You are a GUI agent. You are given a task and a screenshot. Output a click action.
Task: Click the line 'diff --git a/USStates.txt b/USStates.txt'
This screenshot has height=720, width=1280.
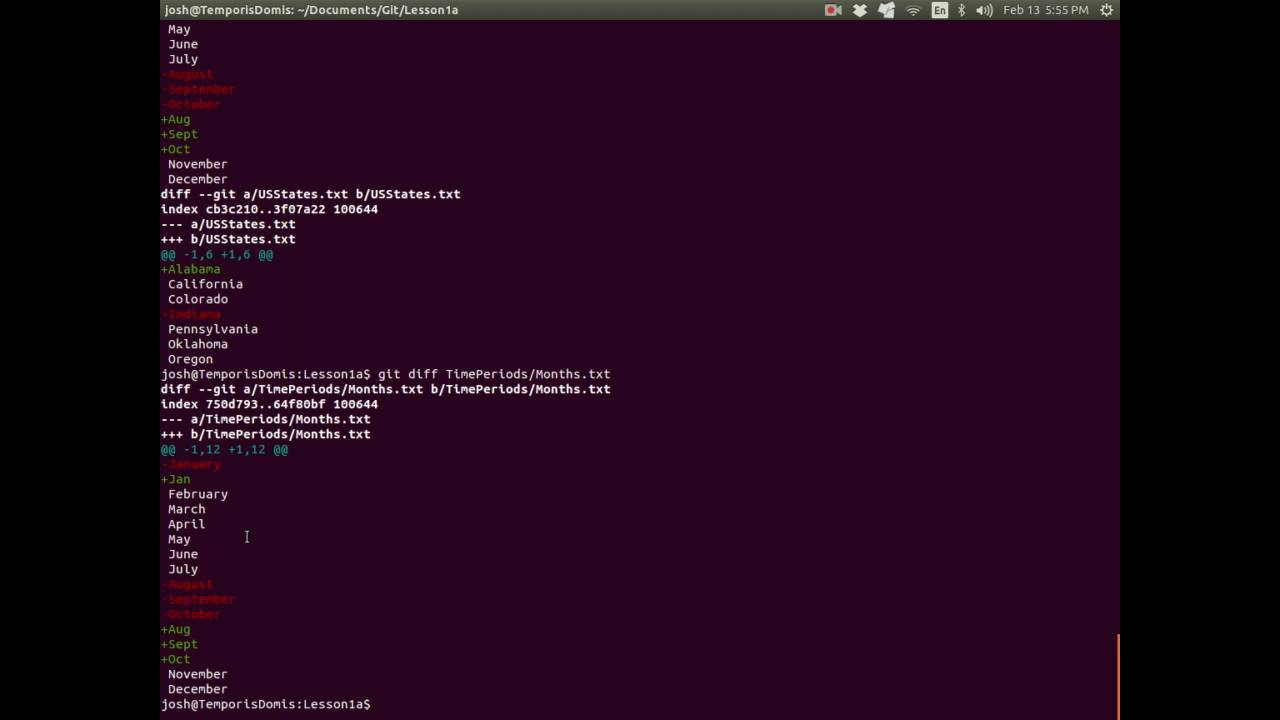311,194
